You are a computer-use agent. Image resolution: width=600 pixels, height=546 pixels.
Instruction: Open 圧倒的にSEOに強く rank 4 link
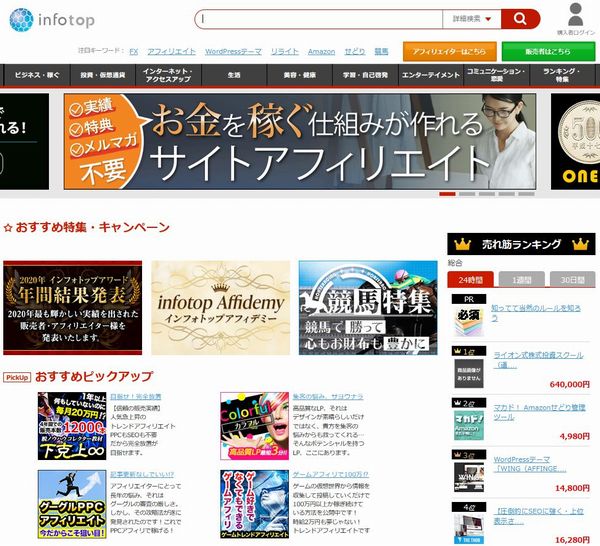(x=538, y=516)
